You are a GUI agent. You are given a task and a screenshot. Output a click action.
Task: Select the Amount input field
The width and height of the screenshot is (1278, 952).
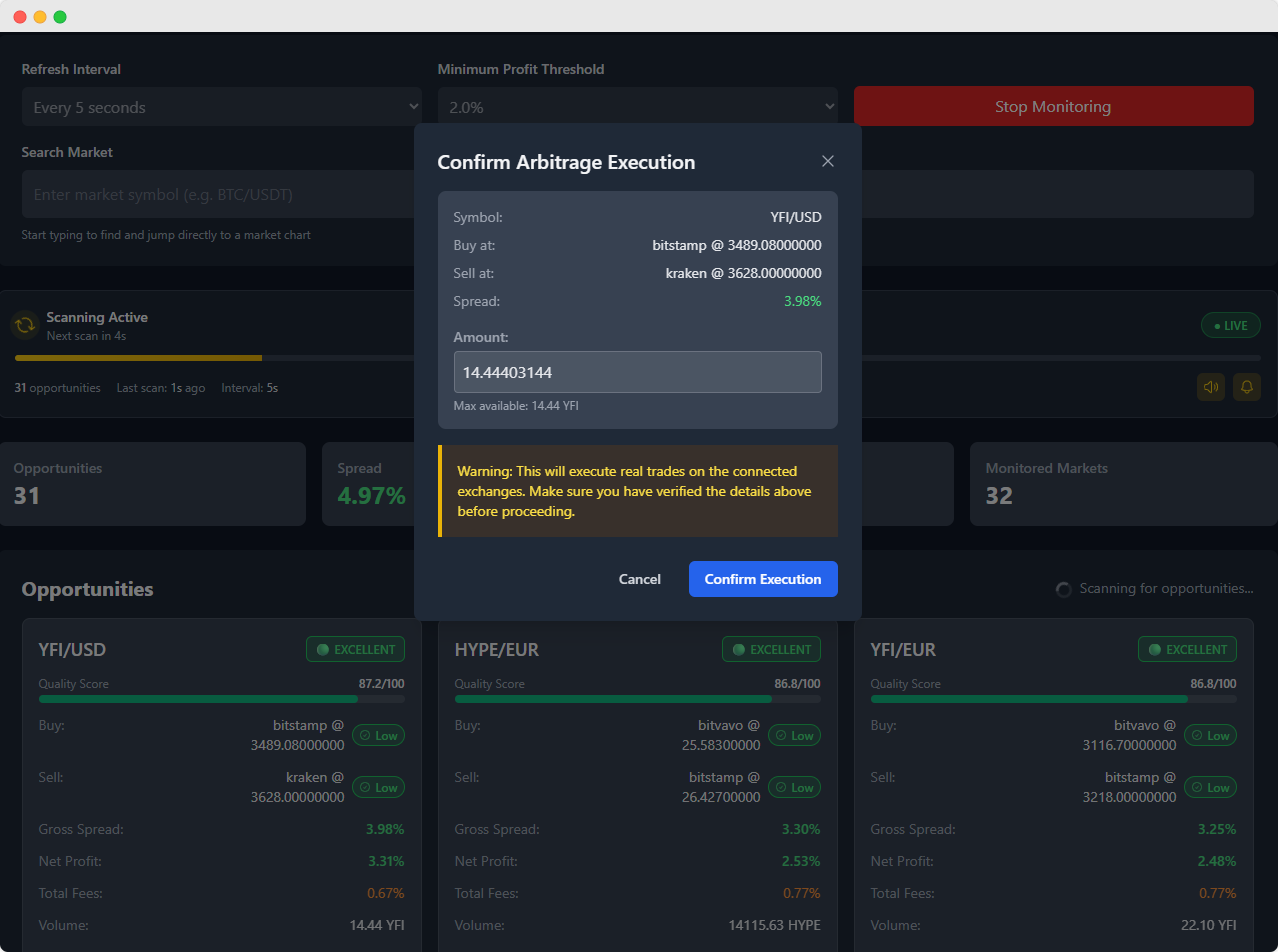(637, 371)
